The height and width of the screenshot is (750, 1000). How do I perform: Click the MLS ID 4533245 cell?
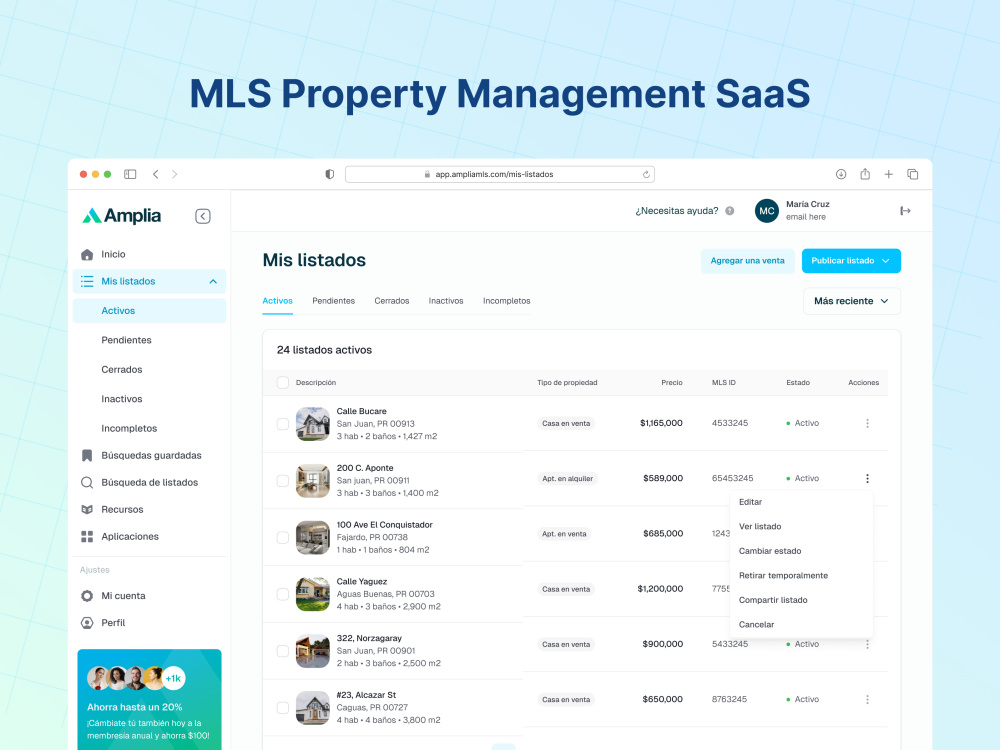click(730, 423)
